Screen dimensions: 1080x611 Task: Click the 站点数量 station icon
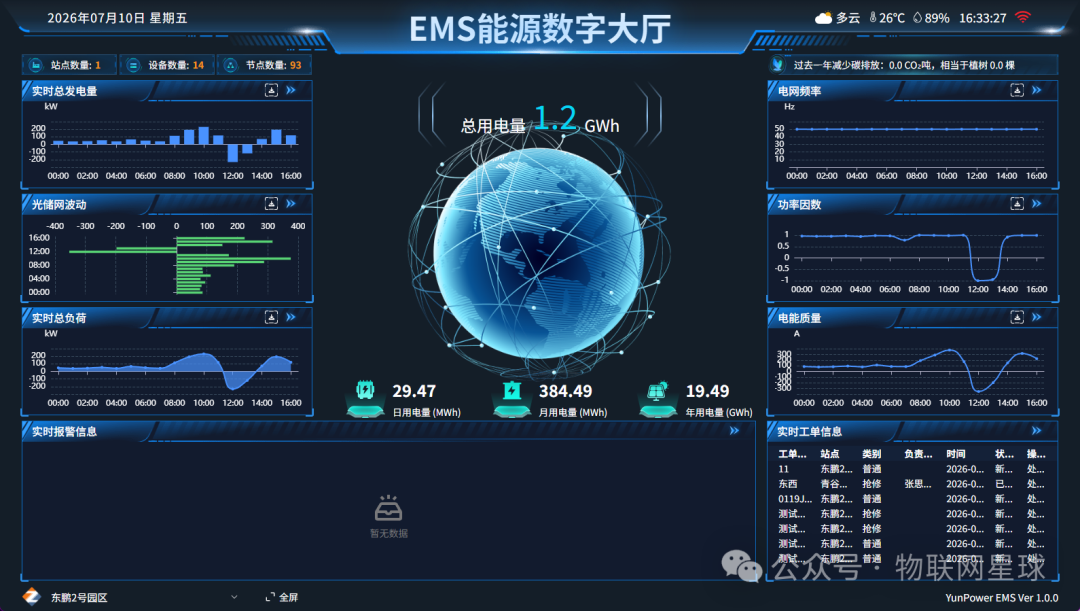(35, 65)
